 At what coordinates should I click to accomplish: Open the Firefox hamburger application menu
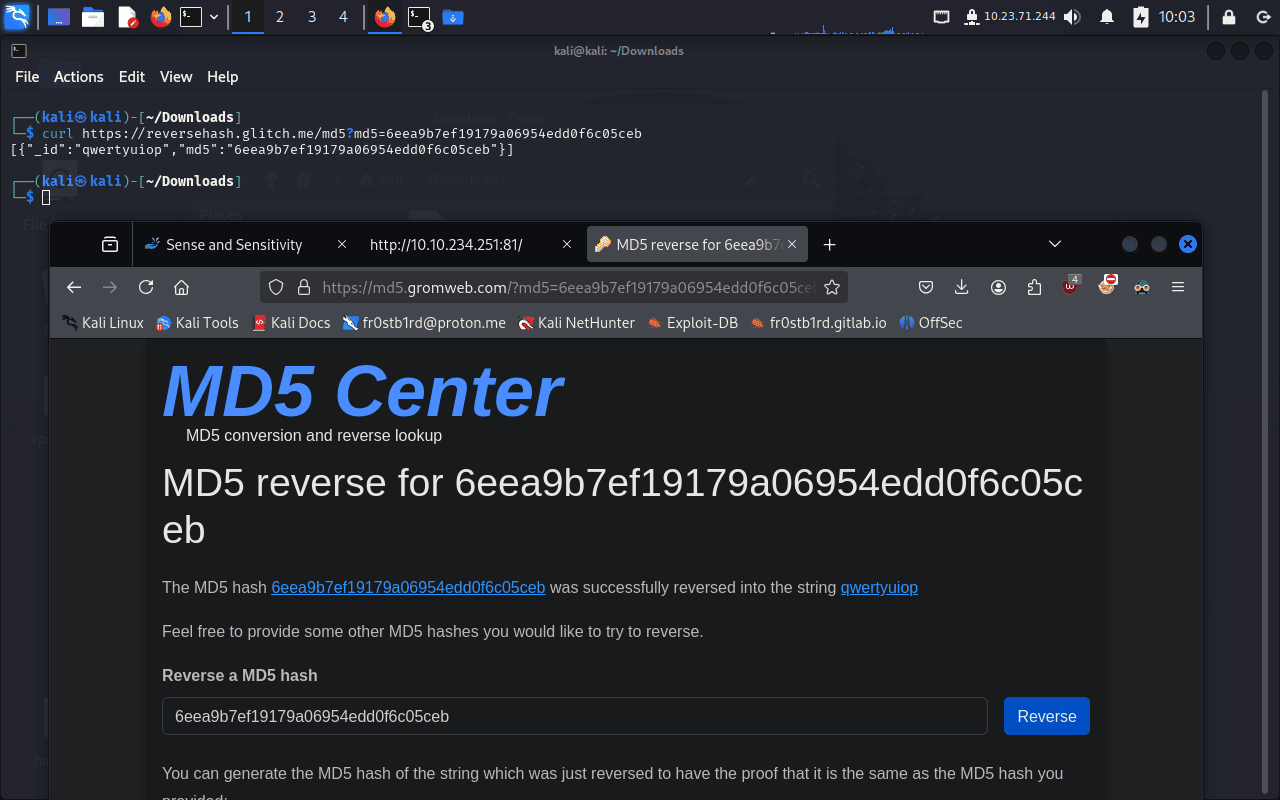coord(1178,287)
